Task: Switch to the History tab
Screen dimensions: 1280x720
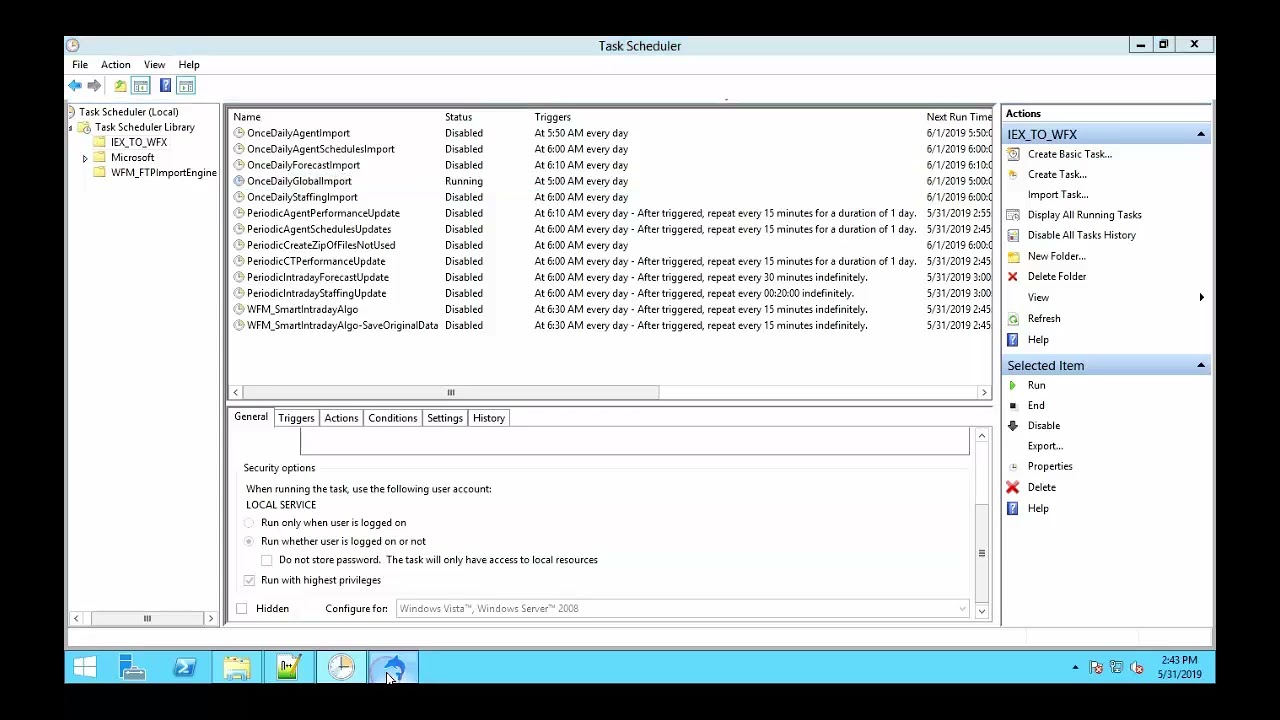Action: pyautogui.click(x=489, y=418)
